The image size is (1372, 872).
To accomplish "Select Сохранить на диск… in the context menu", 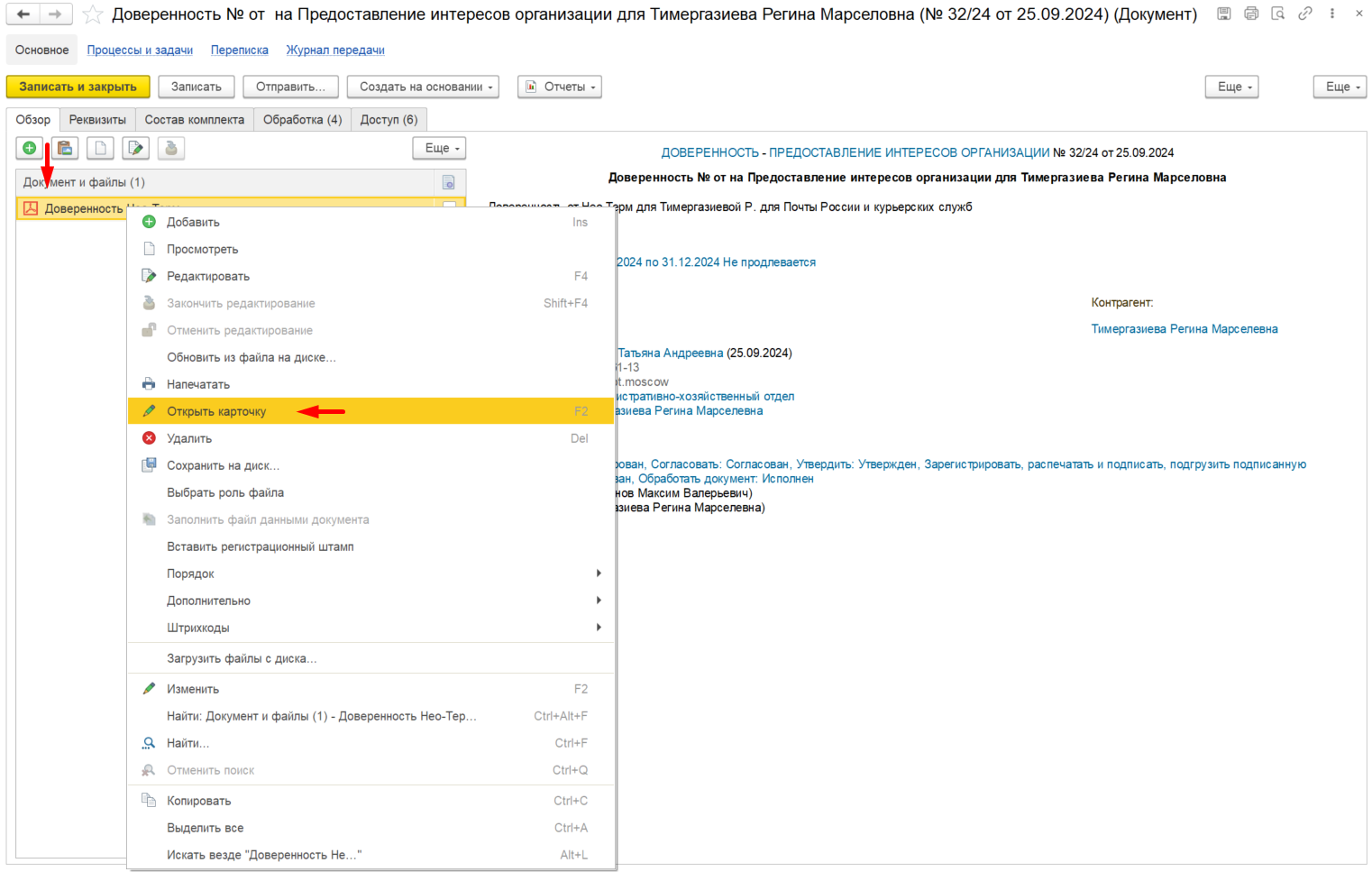I will coord(370,465).
